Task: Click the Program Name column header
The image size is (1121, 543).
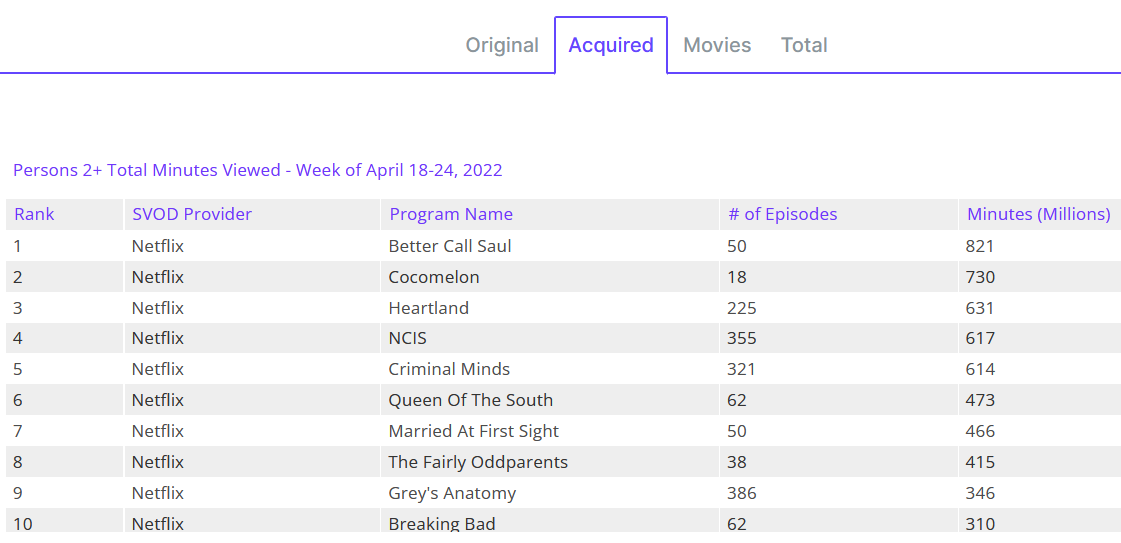Action: pos(451,214)
